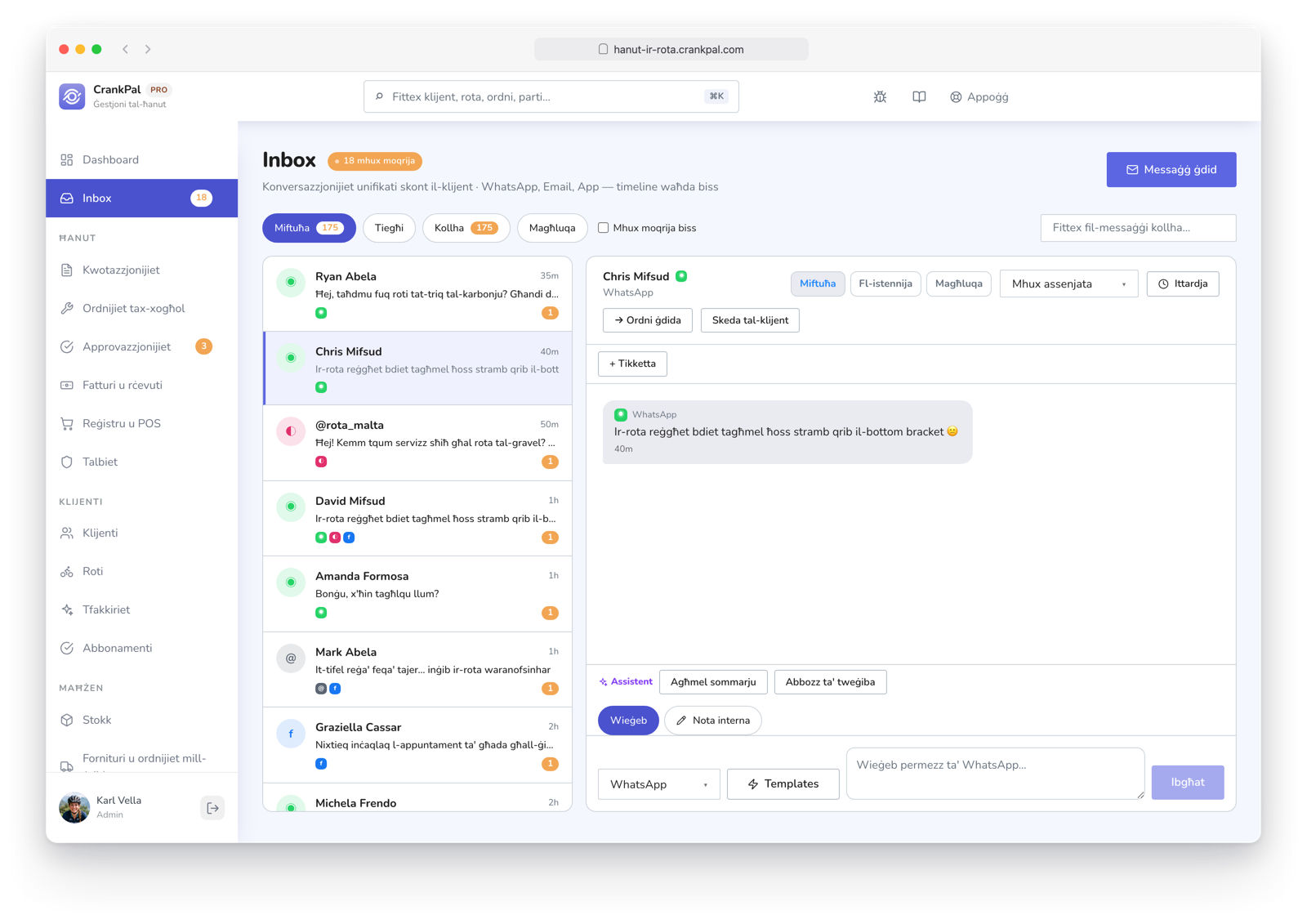This screenshot has height=924, width=1307.
Task: Set conversation status to Magħluqa
Action: click(x=958, y=283)
